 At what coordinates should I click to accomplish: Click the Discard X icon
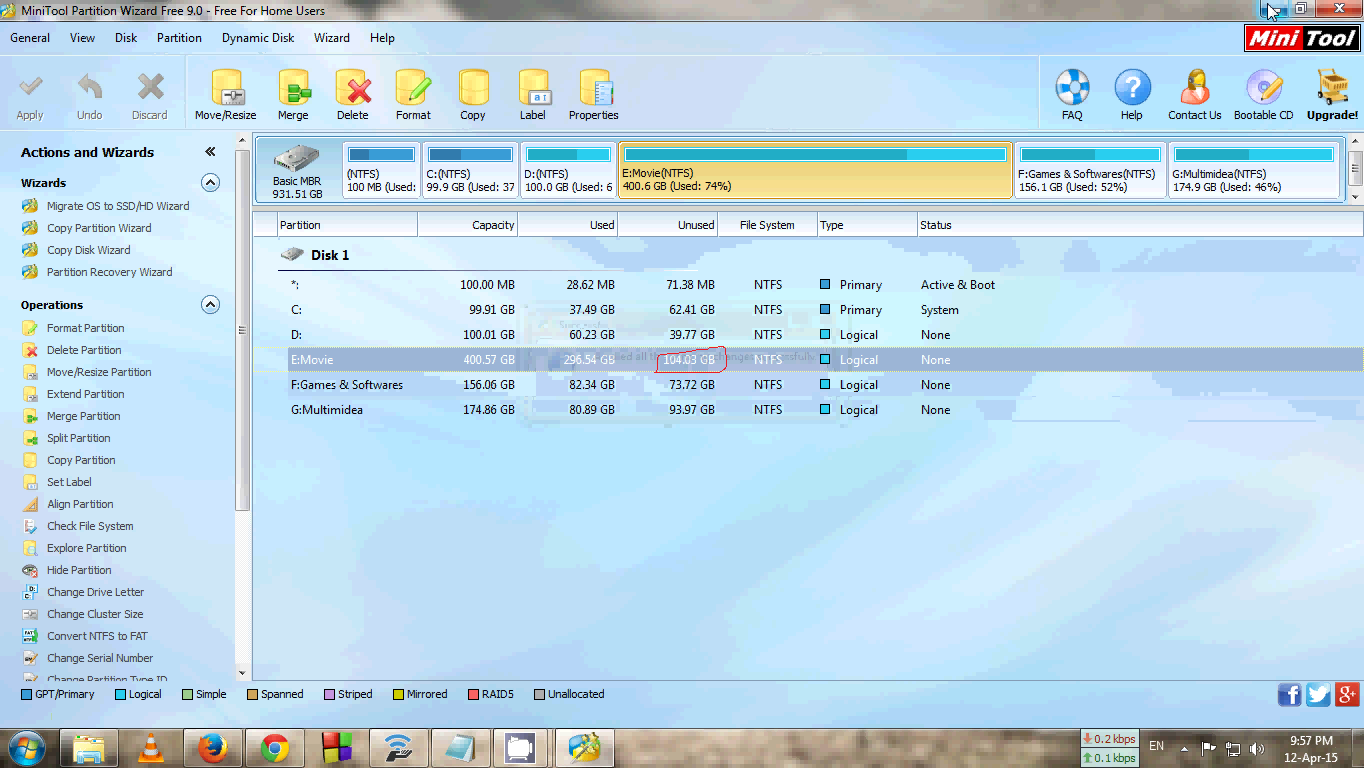(150, 87)
